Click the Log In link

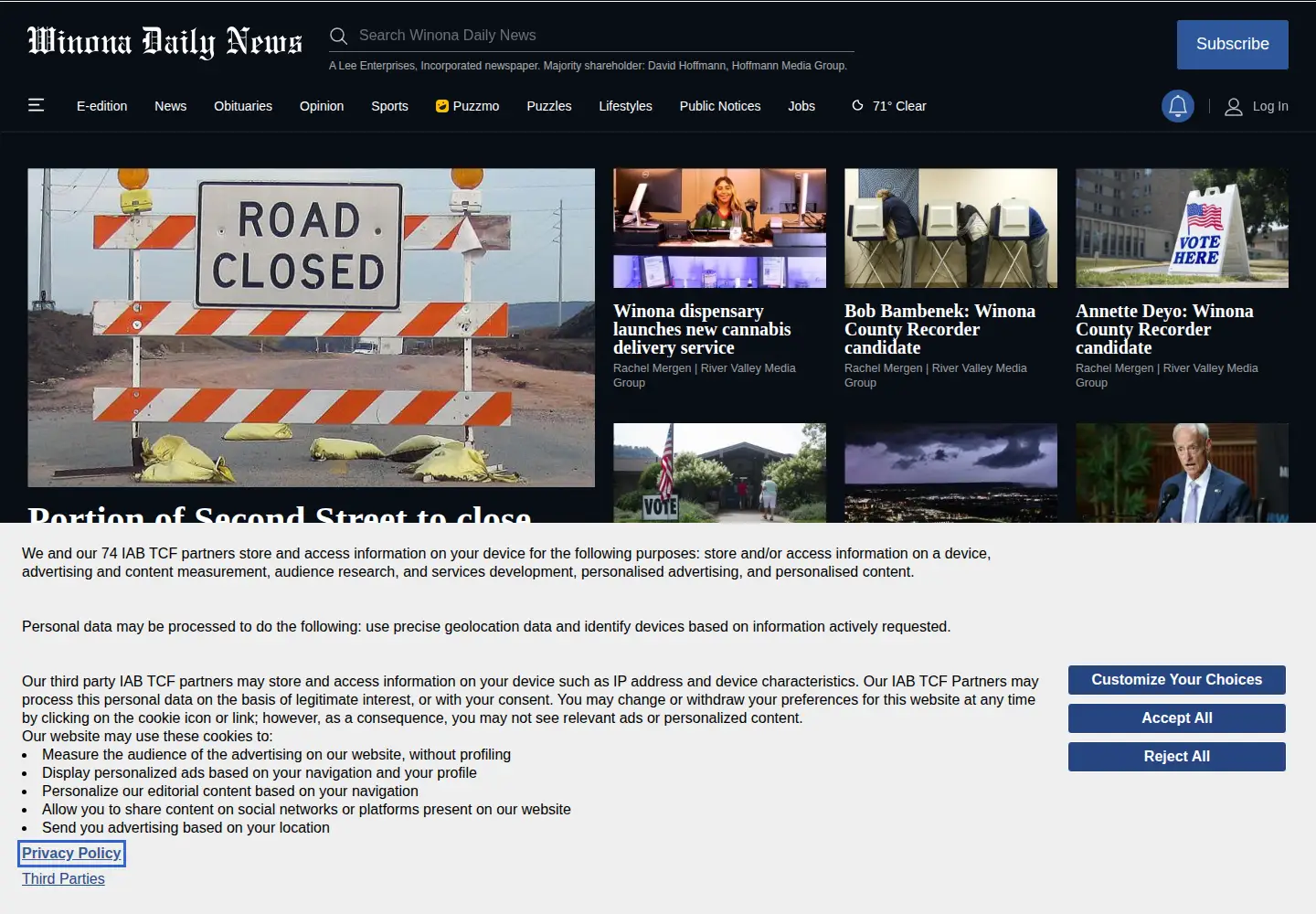[x=1270, y=106]
